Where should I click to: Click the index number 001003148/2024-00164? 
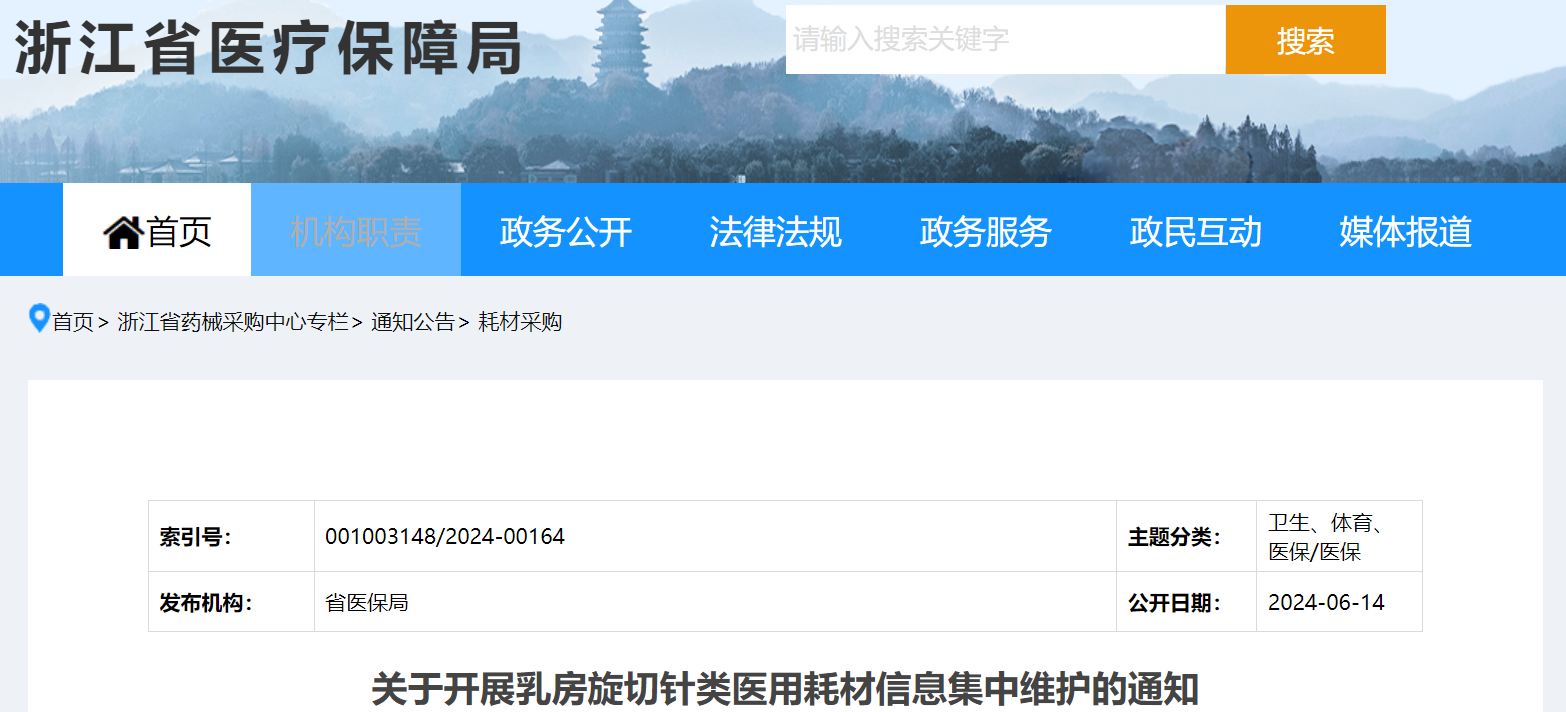(445, 537)
